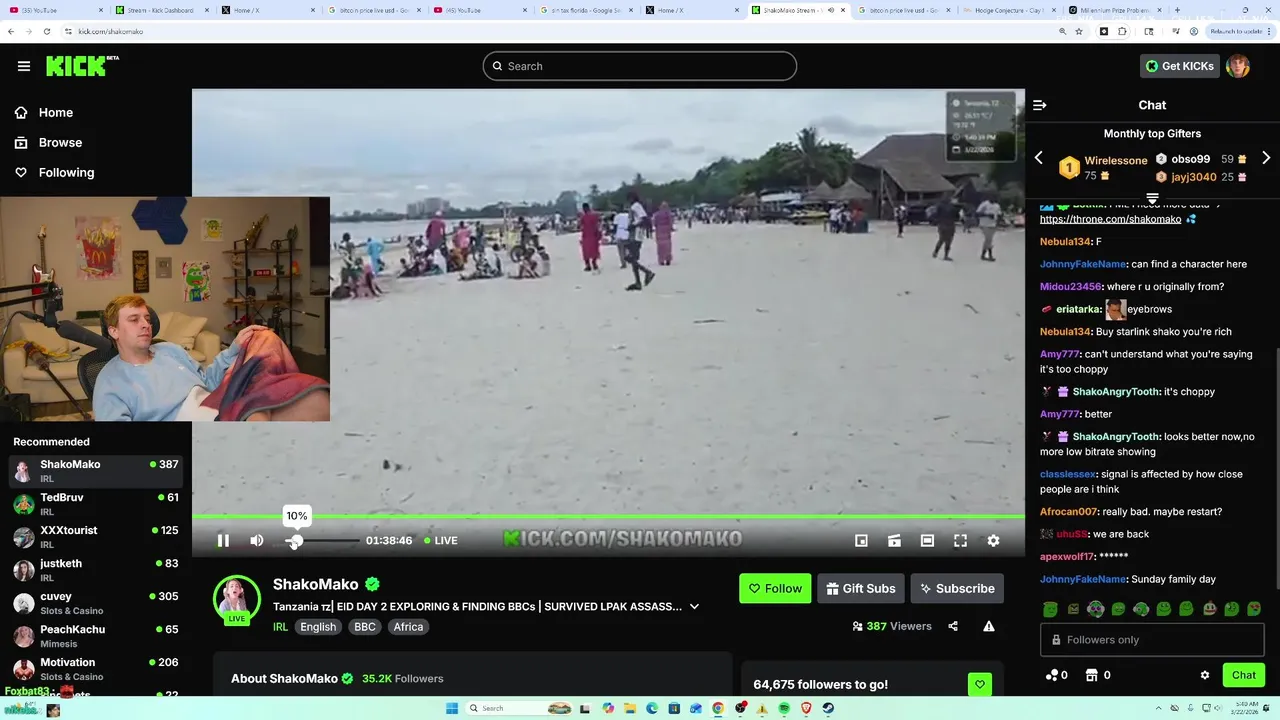Go to Following in the sidebar
This screenshot has height=720, width=1280.
[x=55, y=172]
